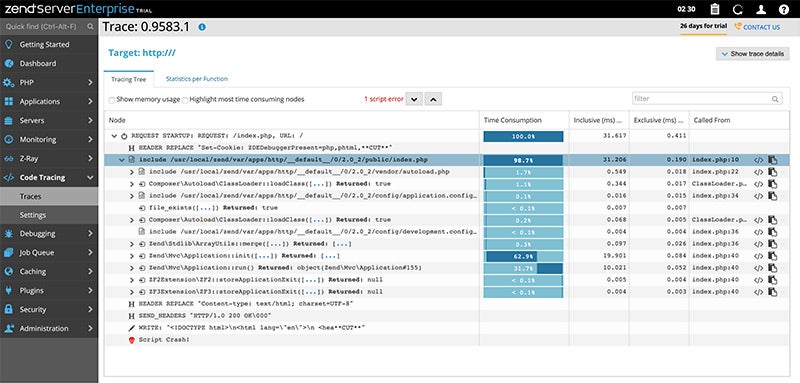Viewport: 800px width, 383px height.
Task: Show source for Application::run() row
Action: coord(759,268)
